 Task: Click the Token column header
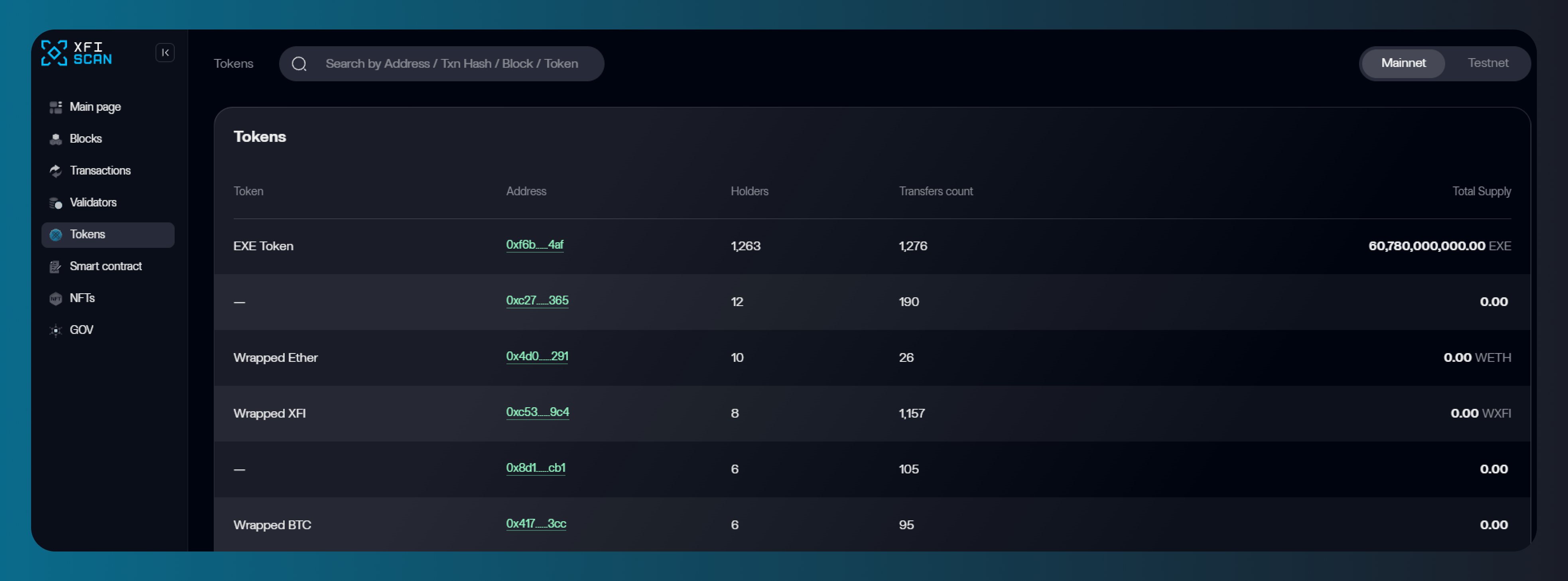pos(248,191)
